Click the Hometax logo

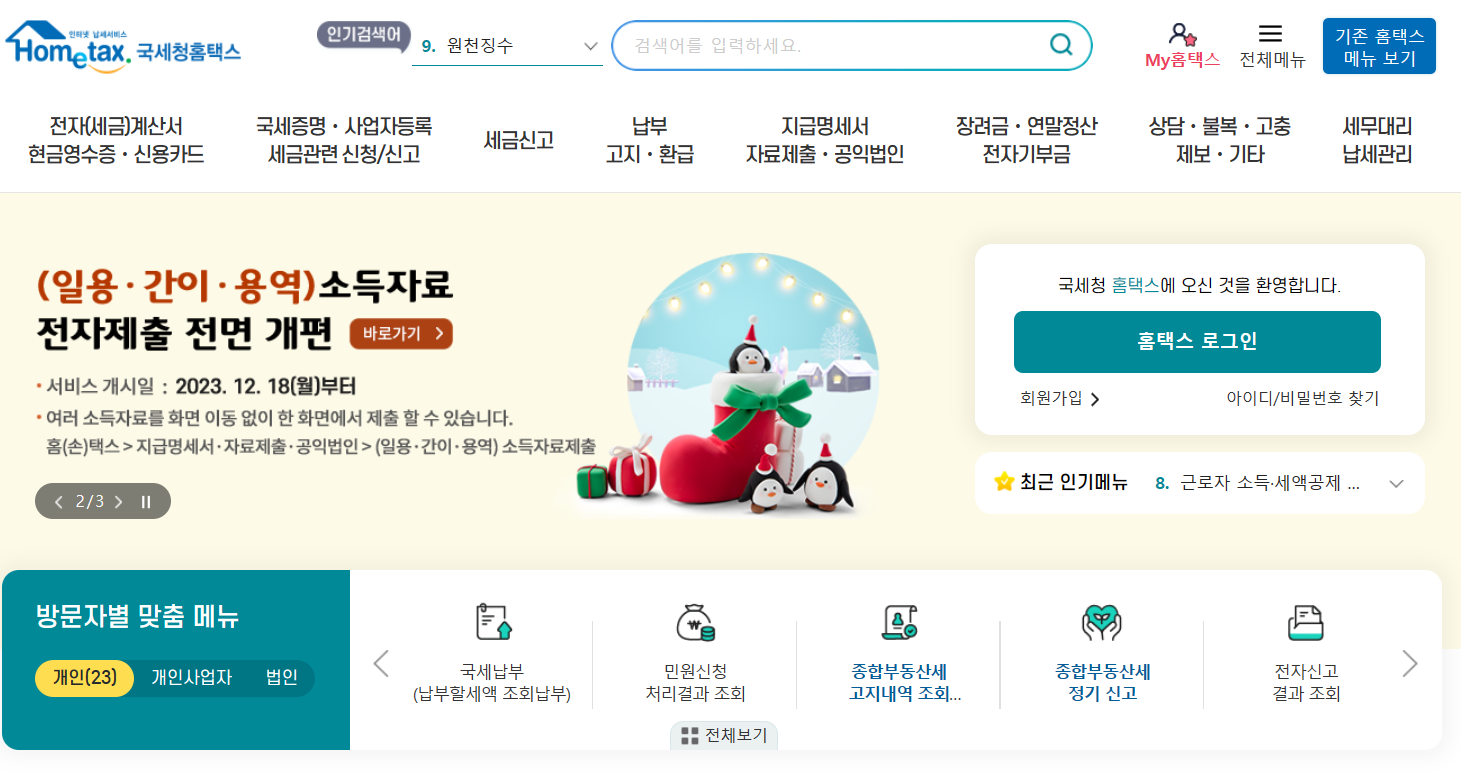pyautogui.click(x=123, y=46)
